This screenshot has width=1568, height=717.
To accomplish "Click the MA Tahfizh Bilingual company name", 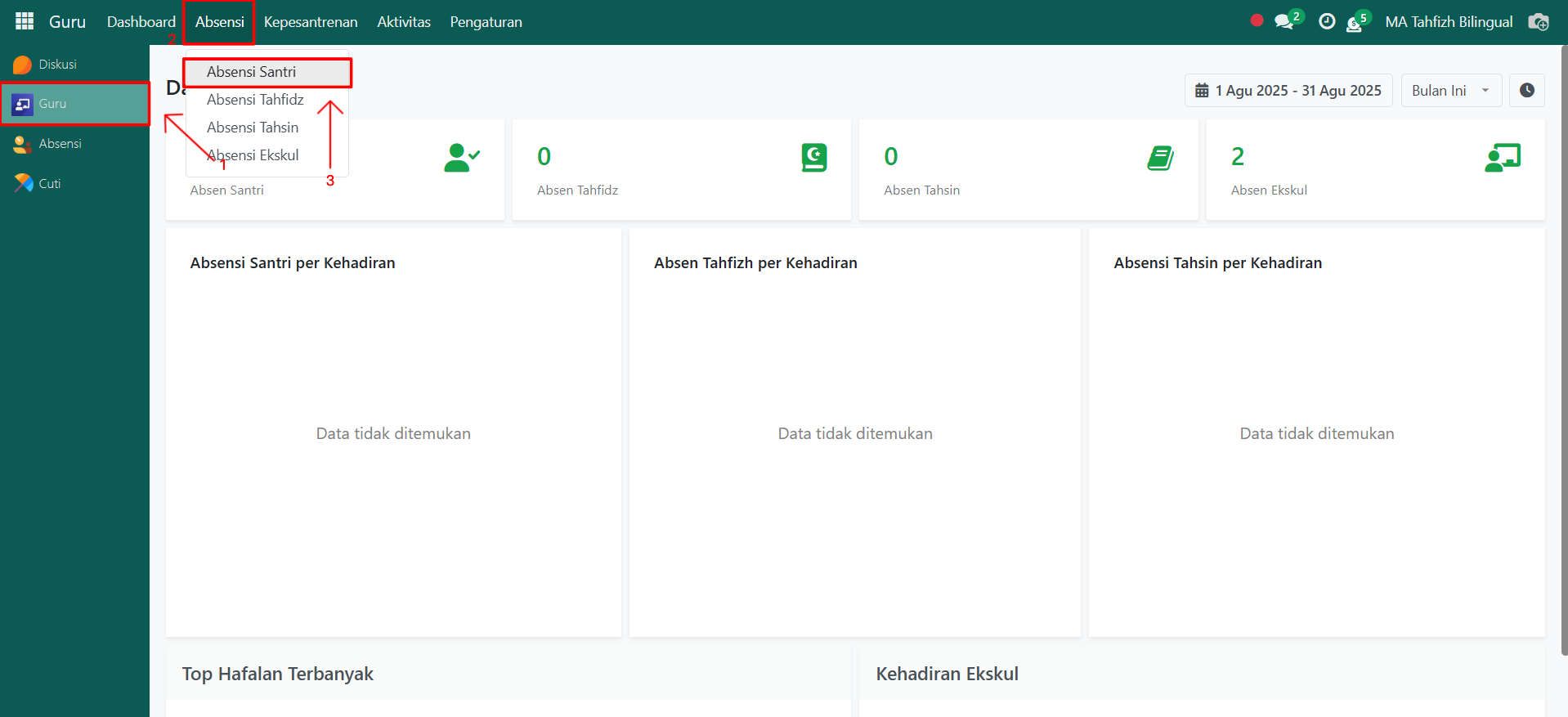I will (x=1448, y=22).
